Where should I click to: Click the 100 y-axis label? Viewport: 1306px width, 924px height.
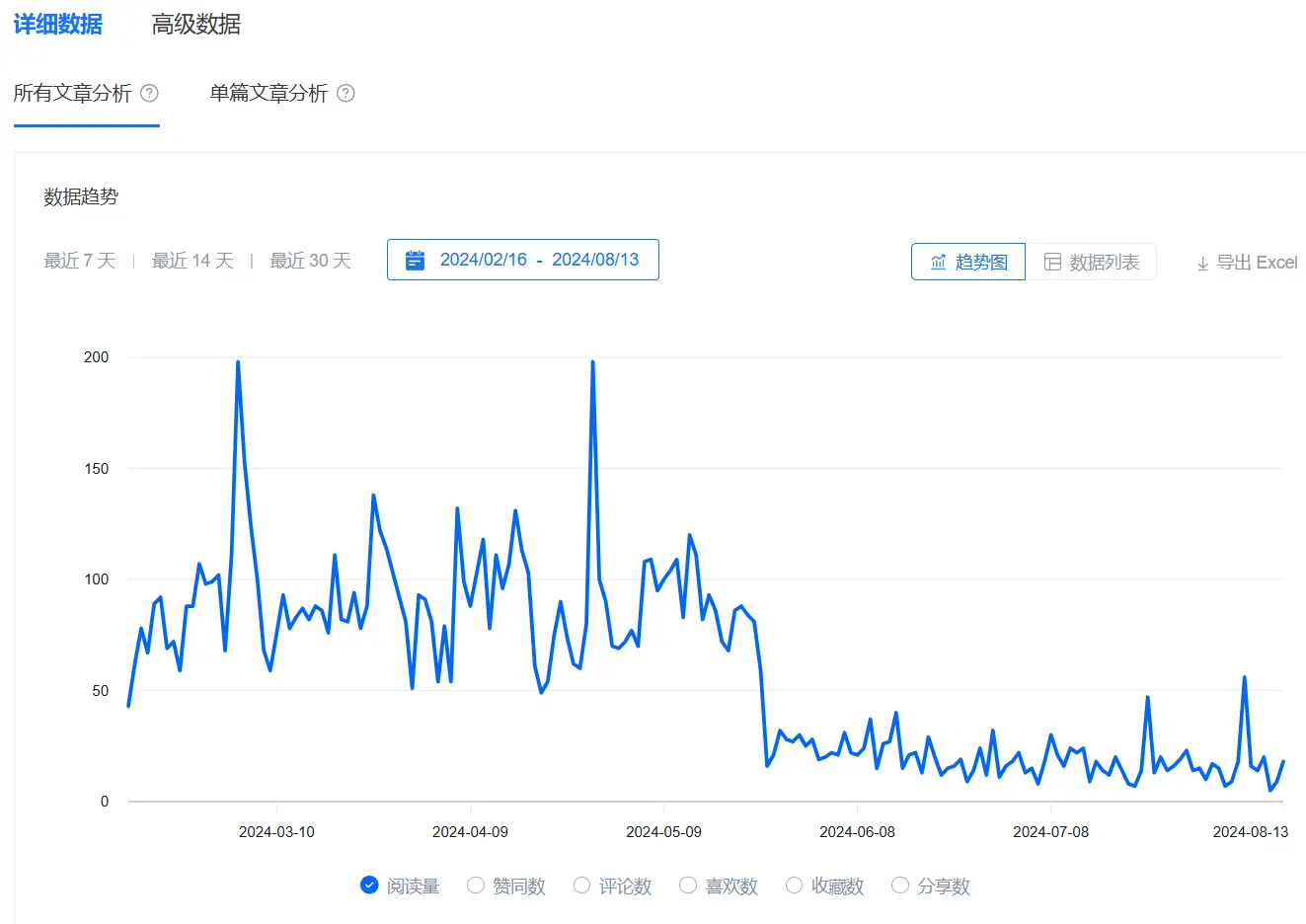[x=97, y=579]
